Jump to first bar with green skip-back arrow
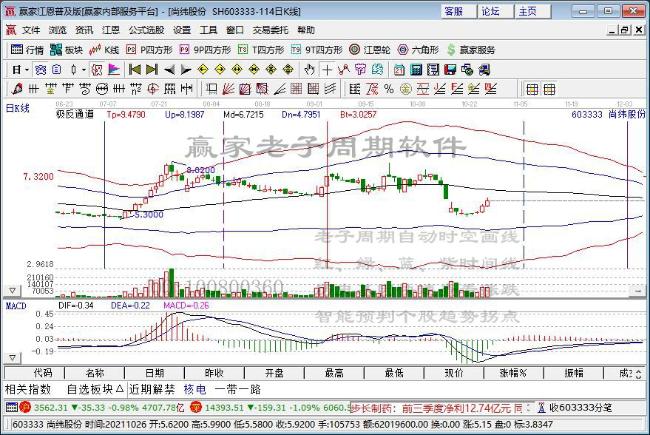The width and height of the screenshot is (650, 435). [135, 70]
